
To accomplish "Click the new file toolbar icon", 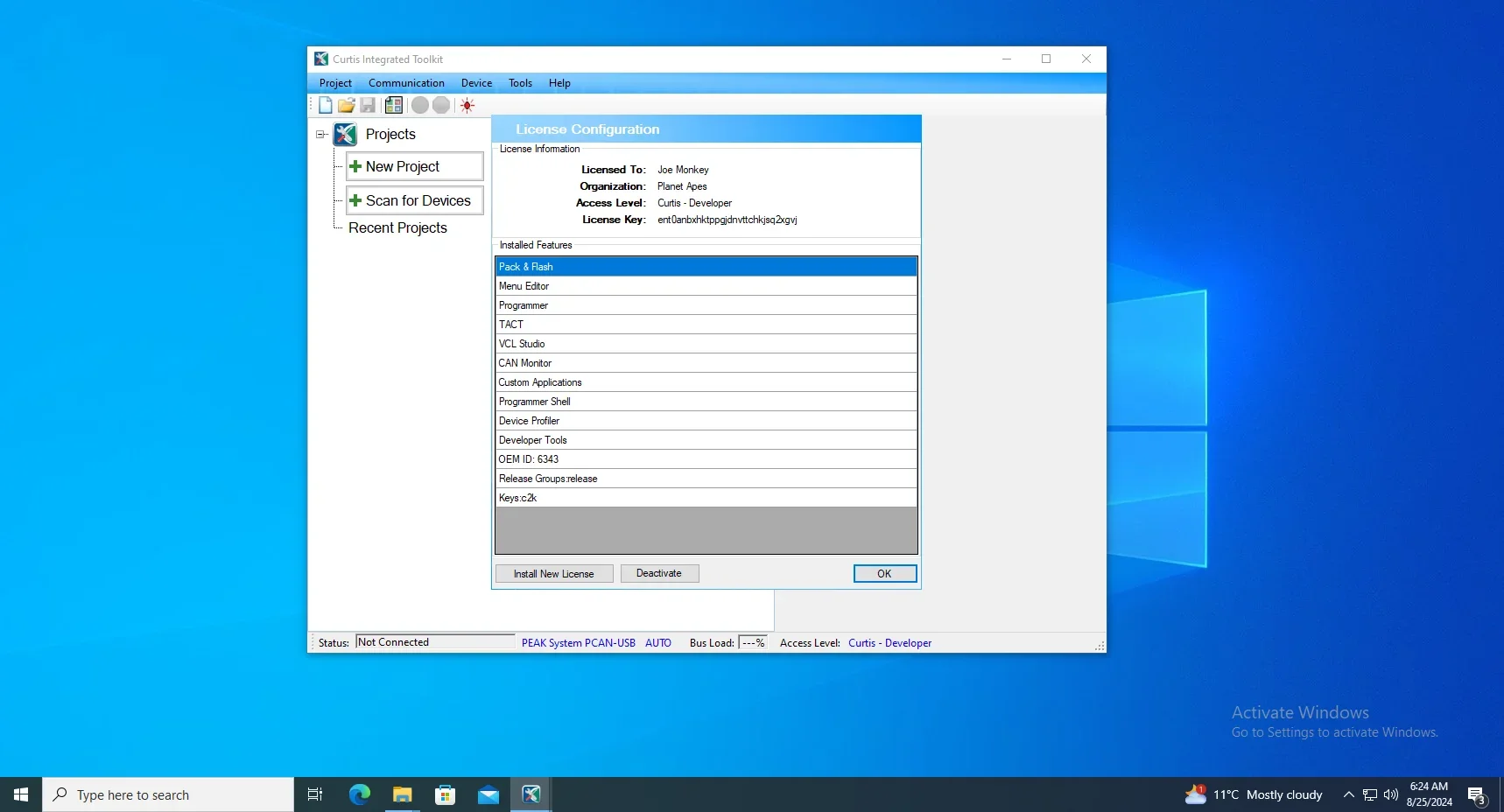I will click(326, 106).
